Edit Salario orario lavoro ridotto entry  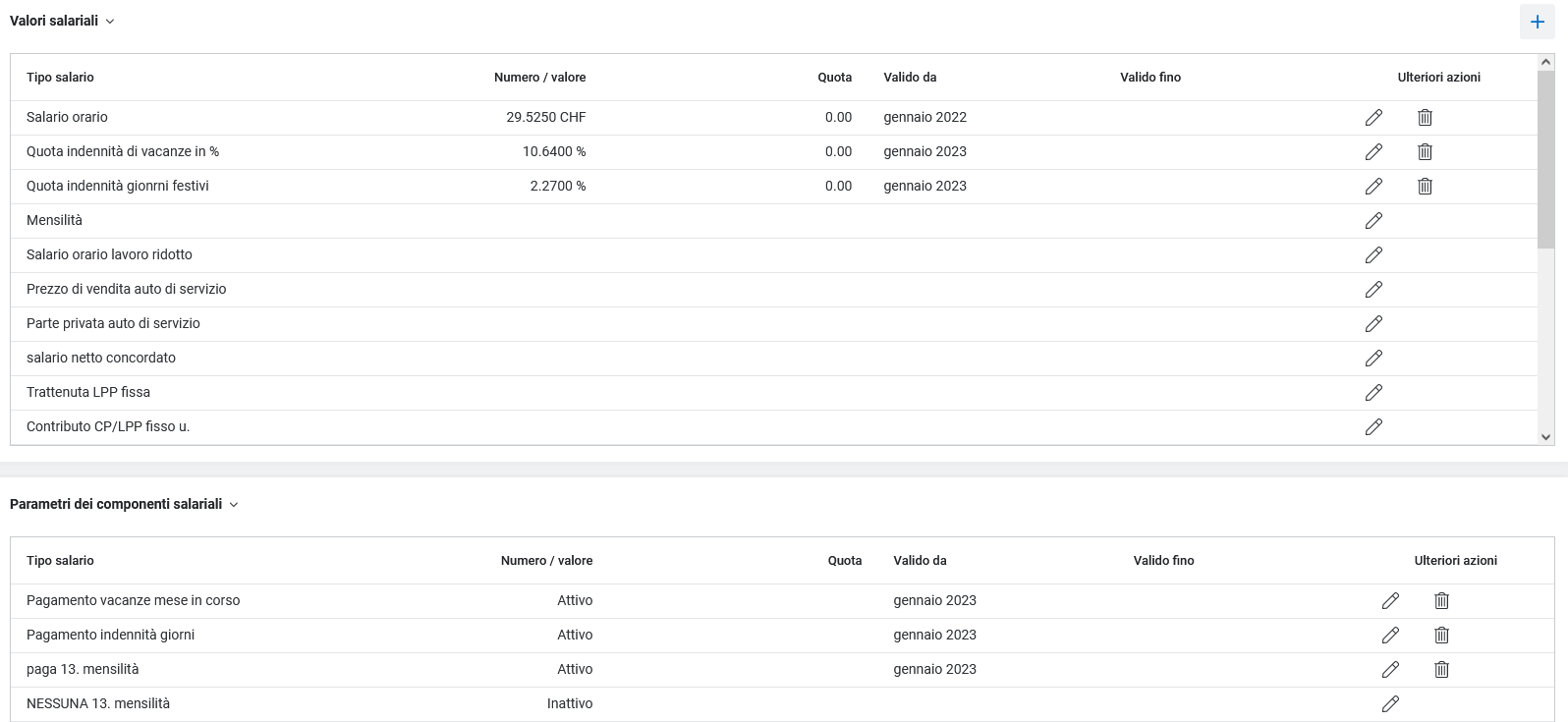(1373, 255)
